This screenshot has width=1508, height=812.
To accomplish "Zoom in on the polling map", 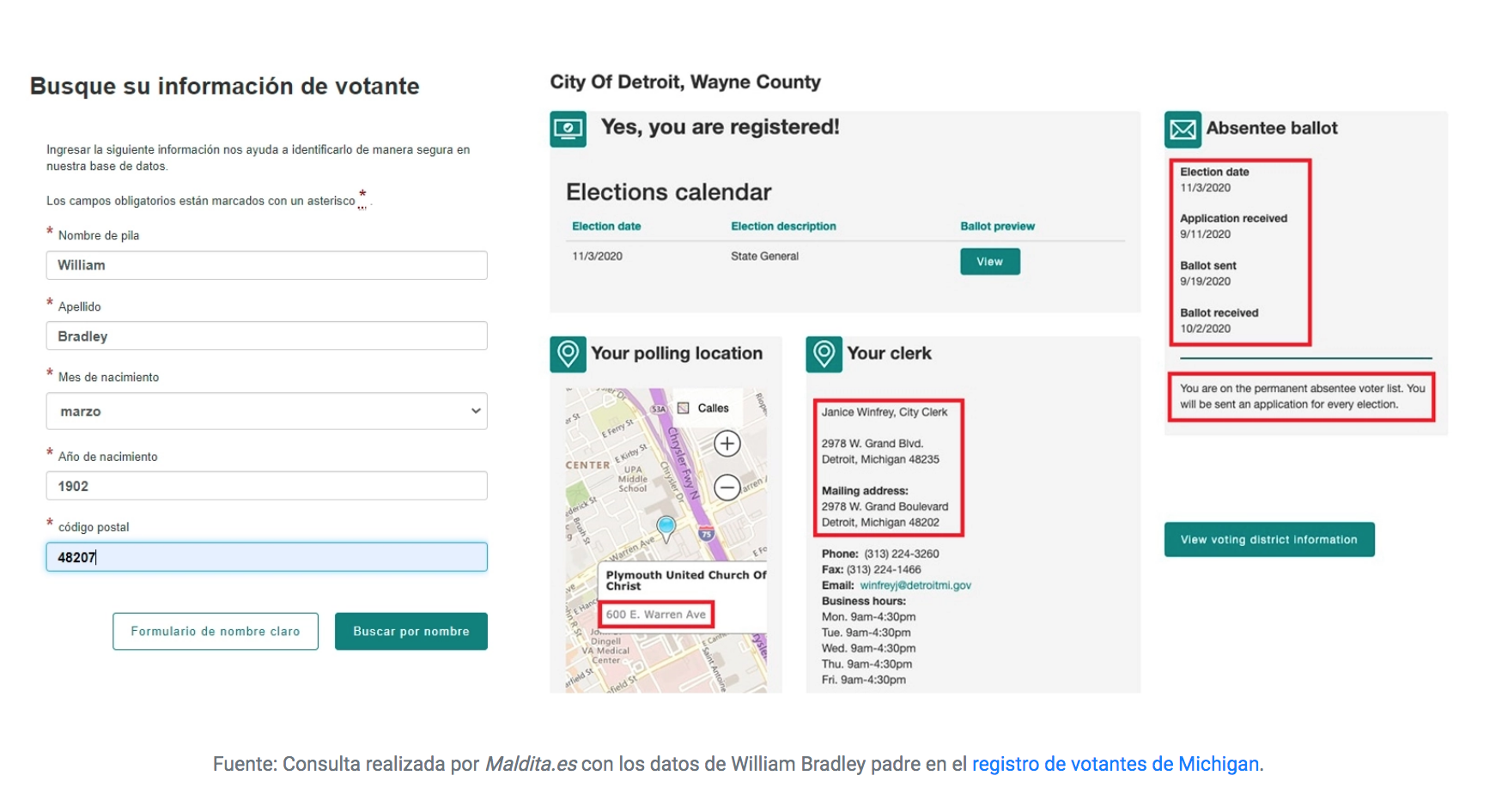I will click(727, 444).
